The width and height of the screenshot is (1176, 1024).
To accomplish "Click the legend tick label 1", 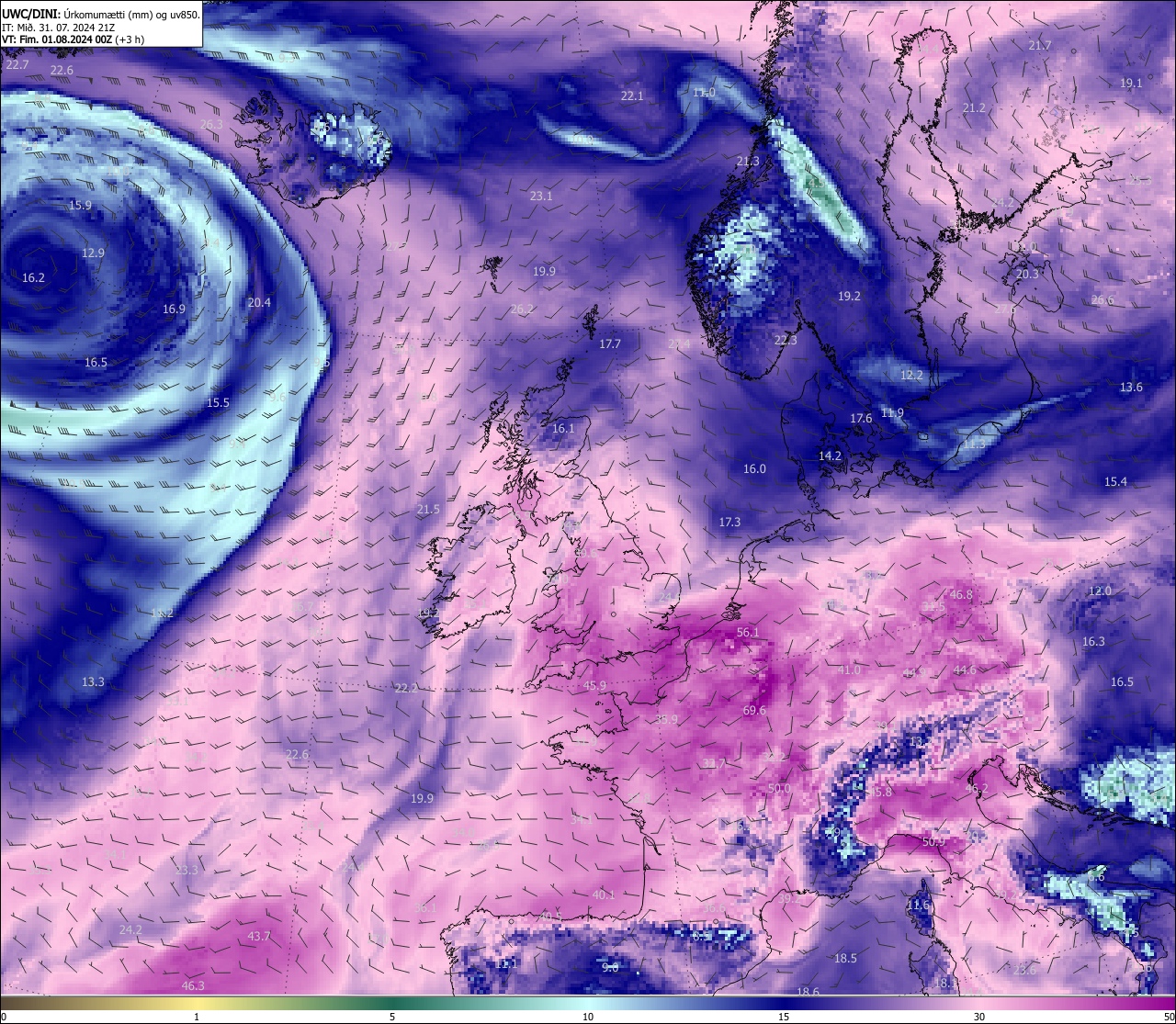I will (x=197, y=1017).
